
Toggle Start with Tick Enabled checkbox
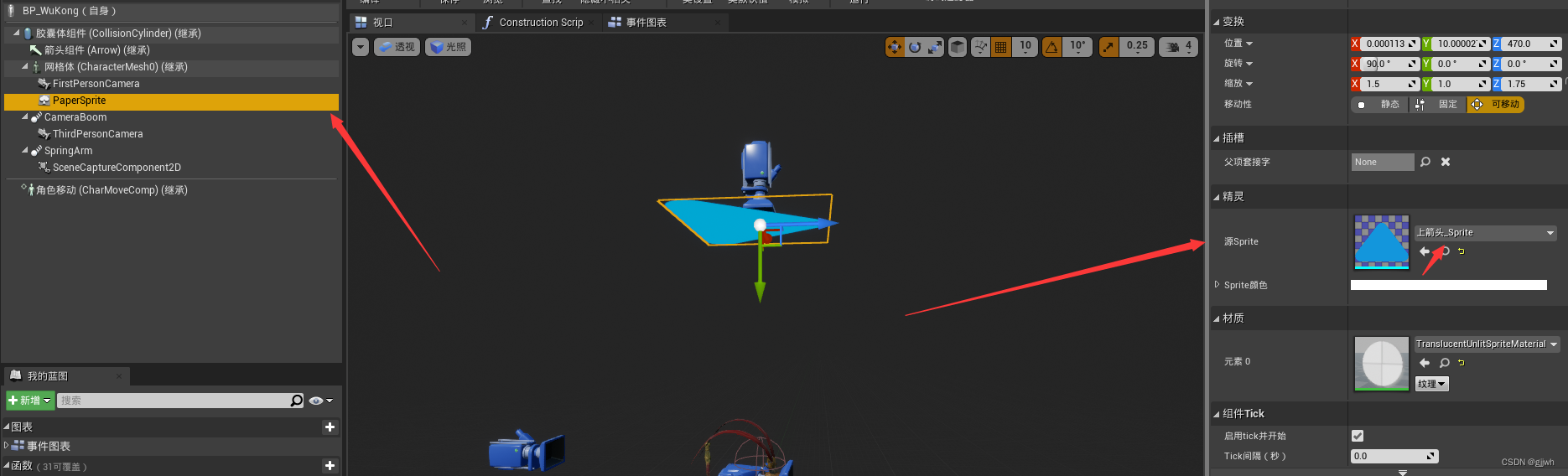pos(1358,436)
